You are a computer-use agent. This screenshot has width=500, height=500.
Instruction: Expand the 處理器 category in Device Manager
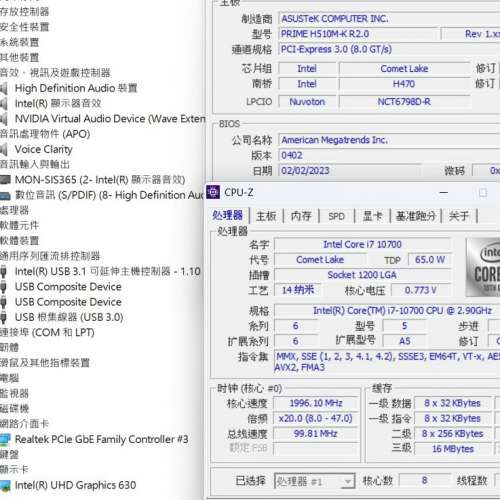pos(14,210)
